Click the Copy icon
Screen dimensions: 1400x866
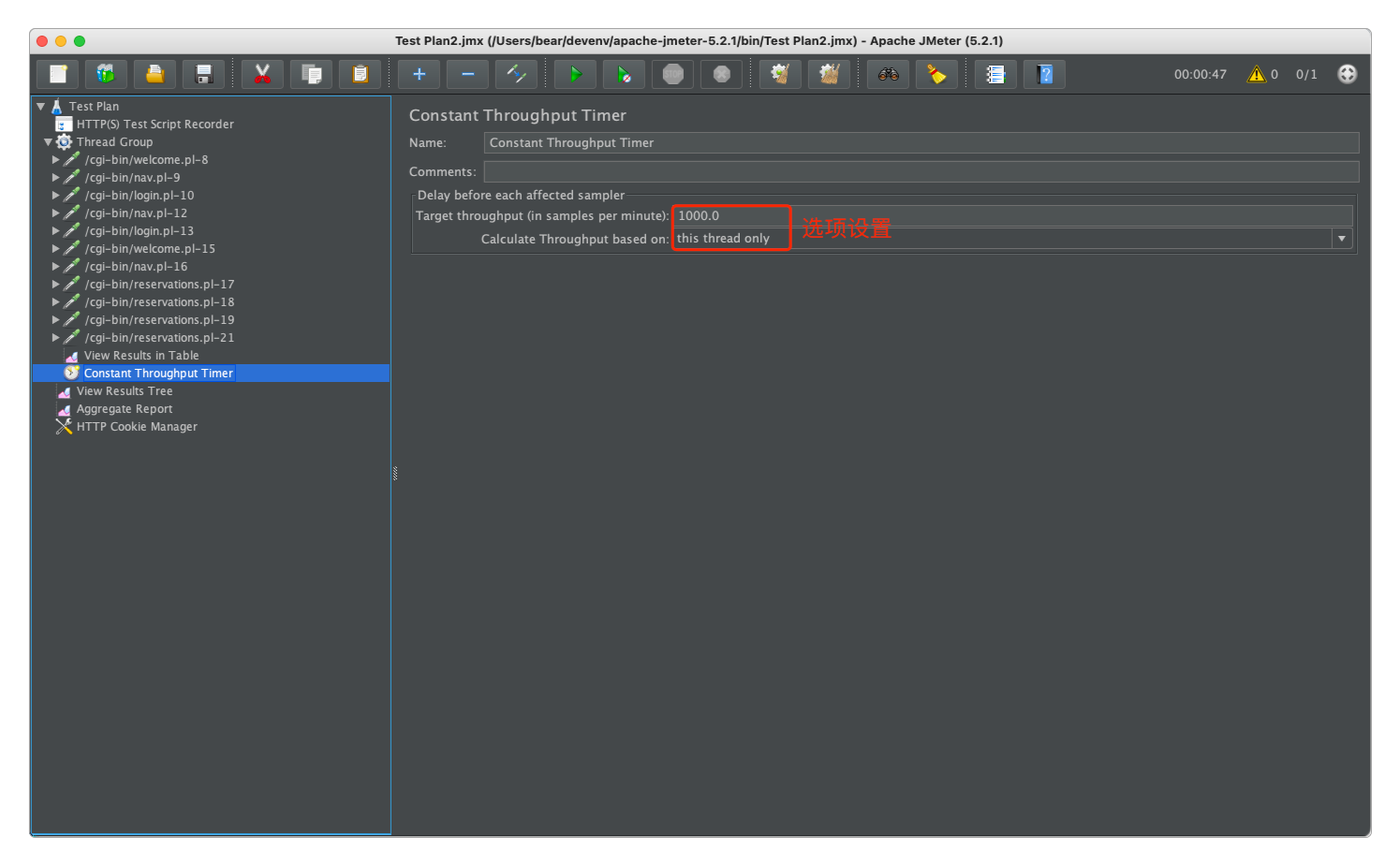pyautogui.click(x=312, y=74)
